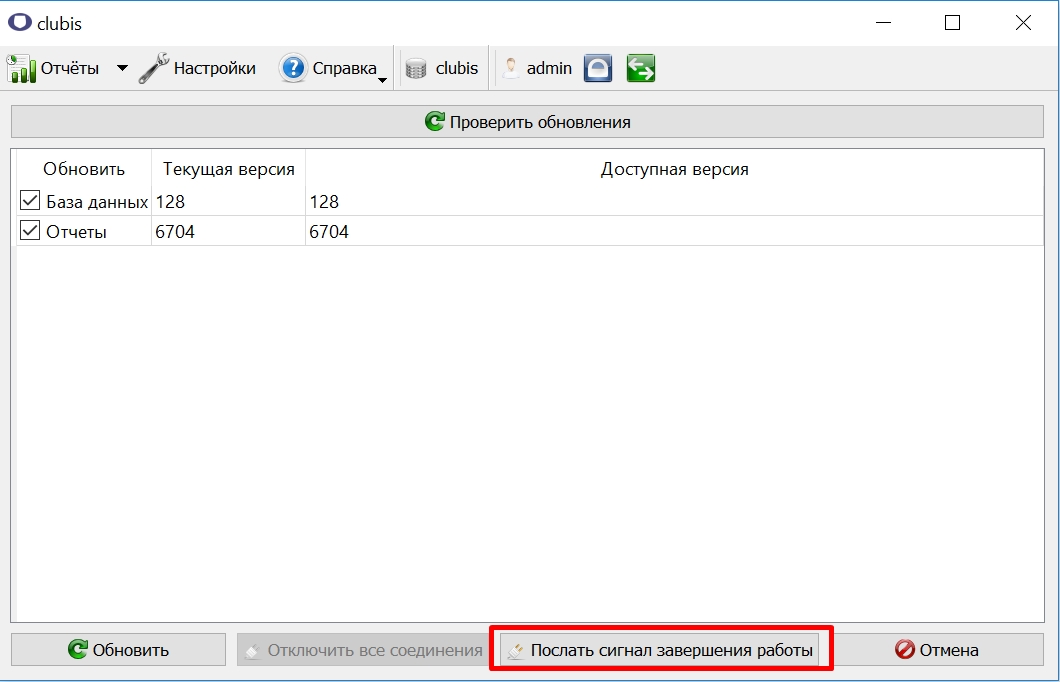
Task: Open the Отчёты reports button
Action: (x=53, y=68)
